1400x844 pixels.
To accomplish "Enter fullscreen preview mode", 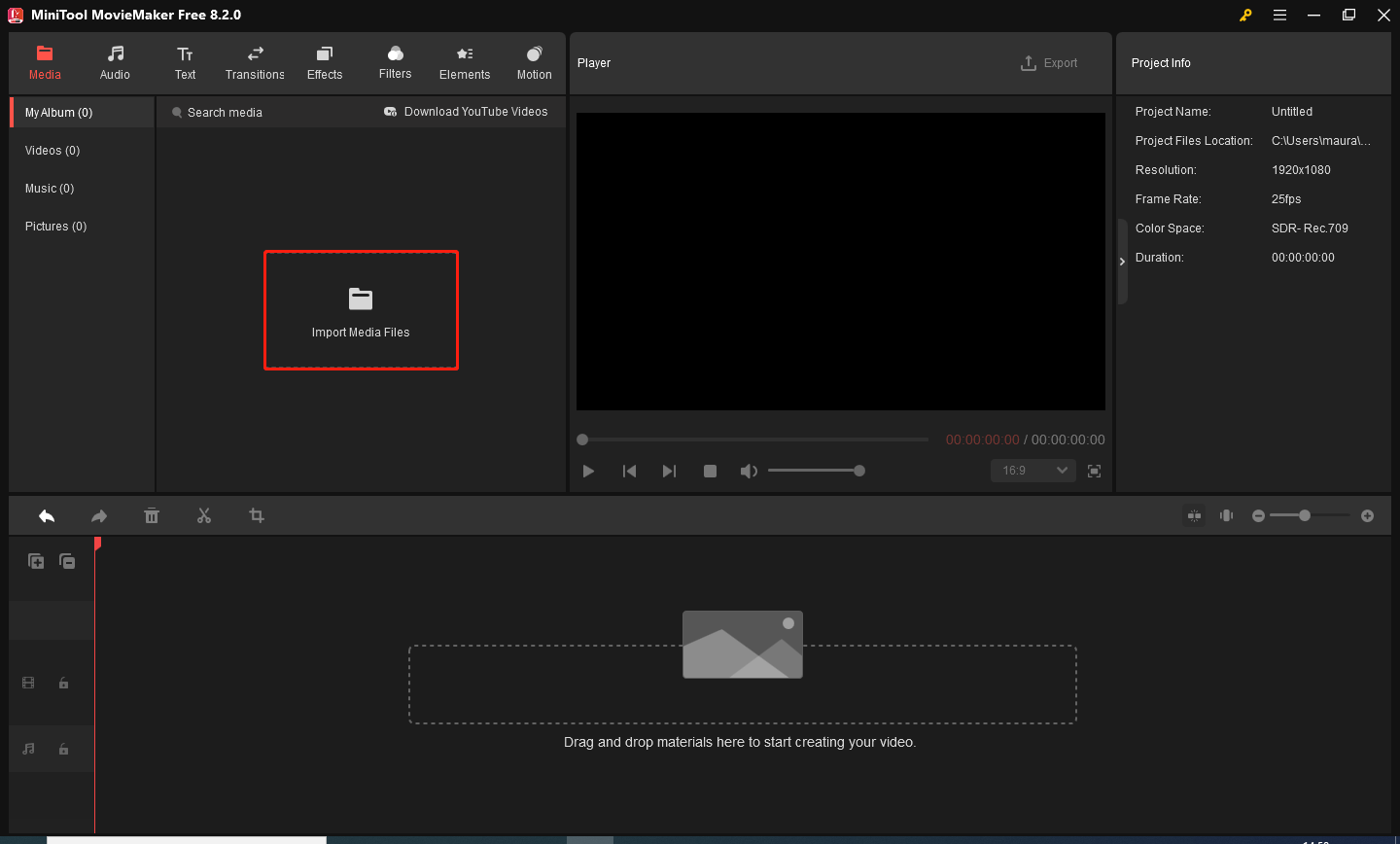I will (1094, 471).
